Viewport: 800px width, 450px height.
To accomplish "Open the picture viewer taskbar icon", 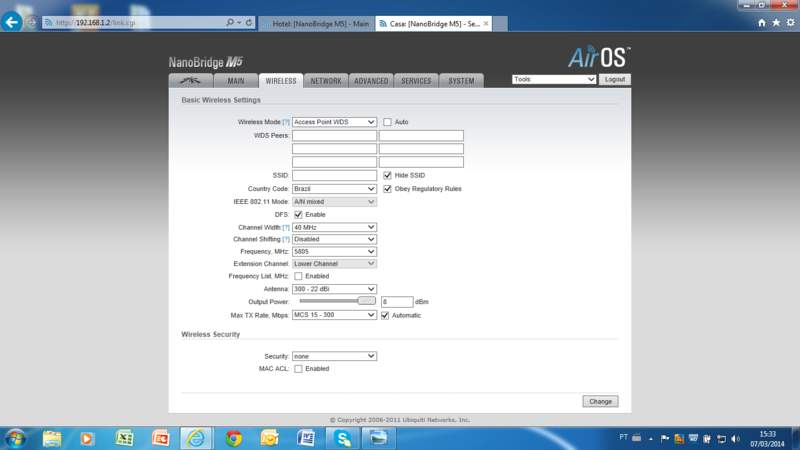I will (378, 438).
